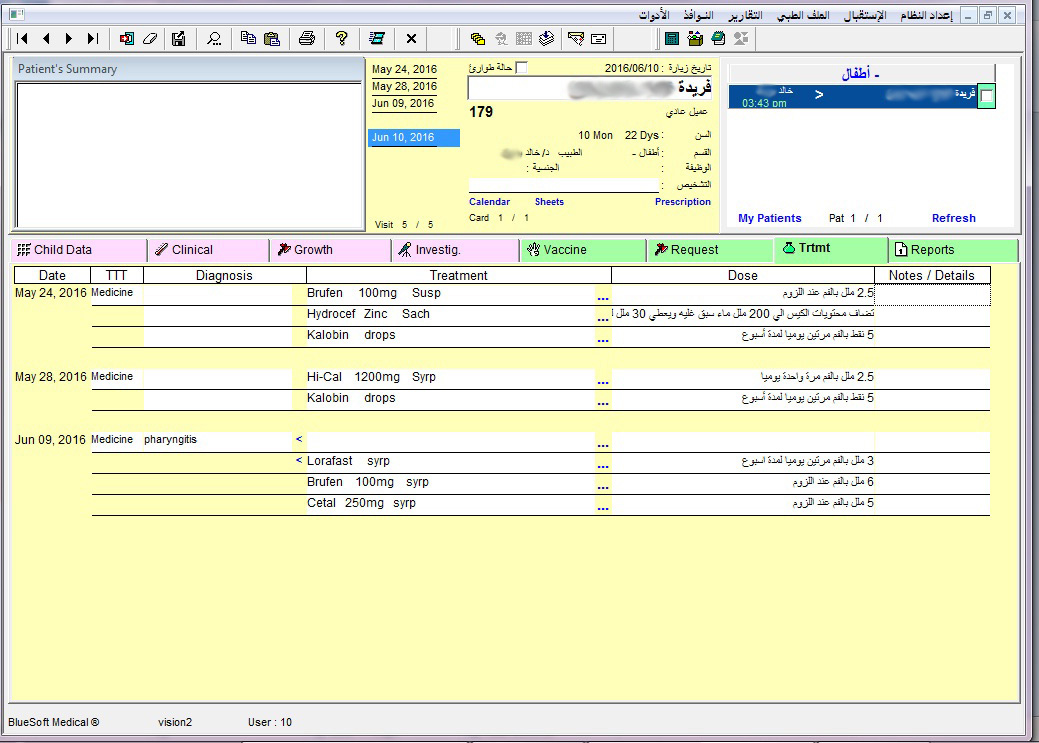Click the Refresh link
Viewport: 1039px width, 743px height.
pos(954,218)
